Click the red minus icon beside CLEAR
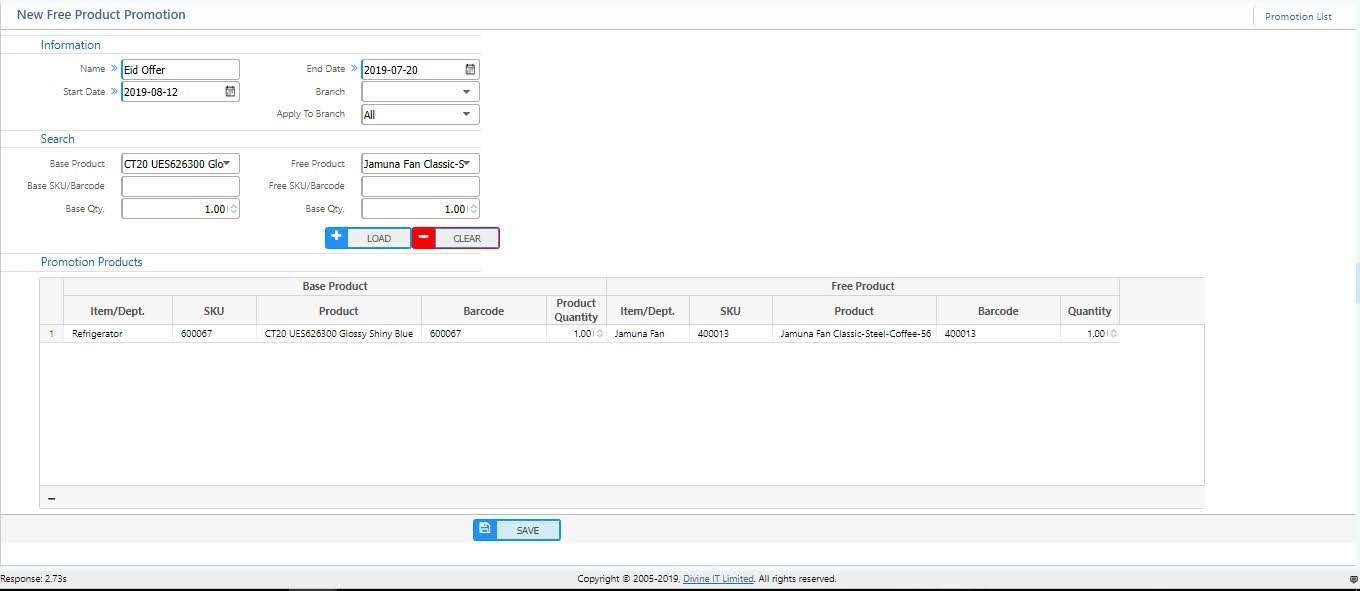The width and height of the screenshot is (1360, 591). click(424, 238)
